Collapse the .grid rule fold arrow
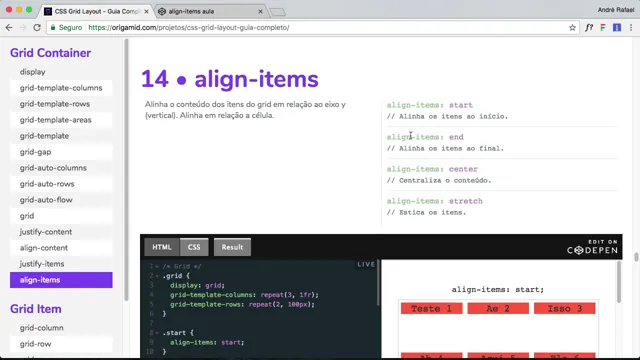The image size is (640, 360). 157,276
